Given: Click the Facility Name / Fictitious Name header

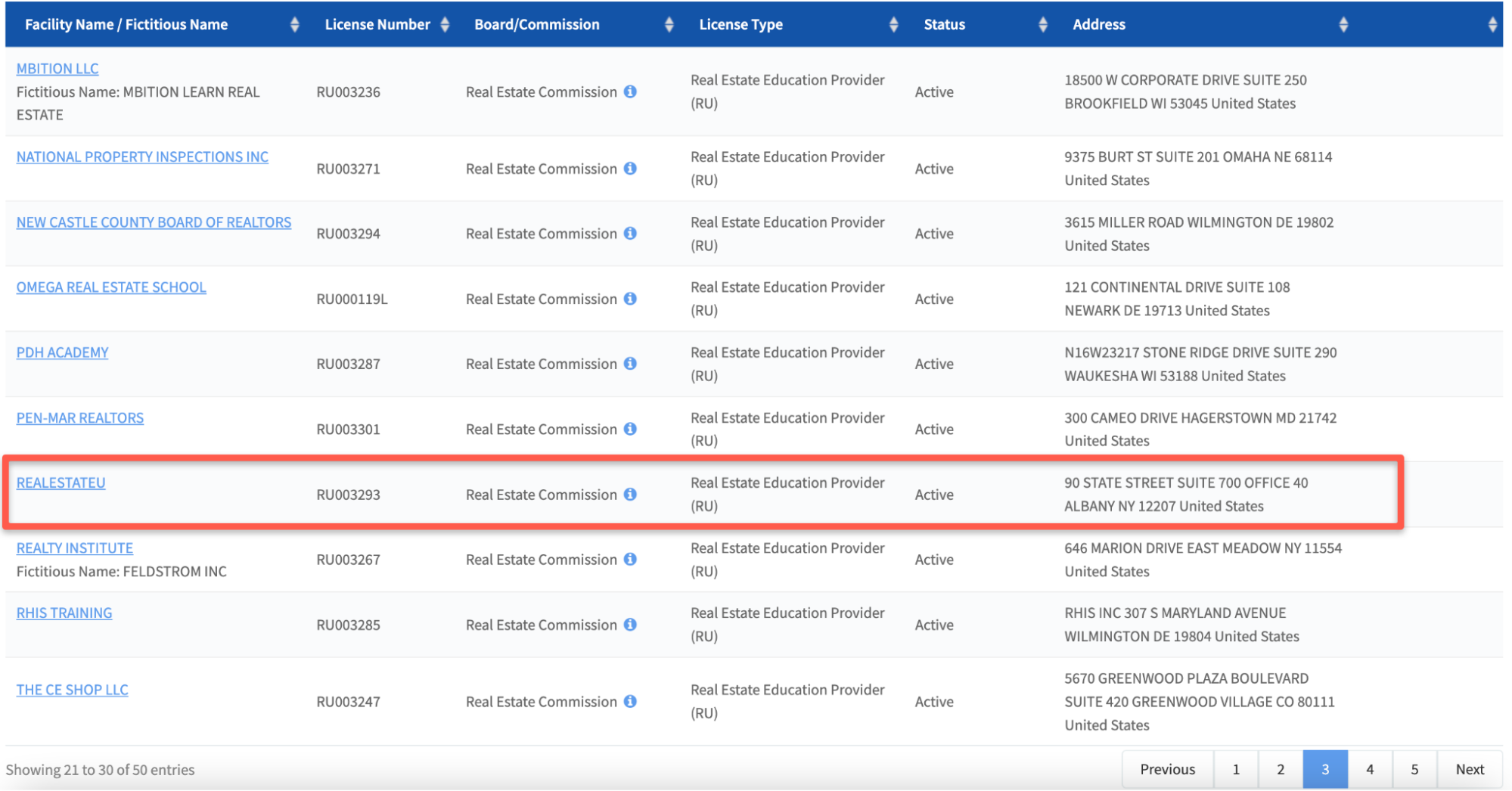Looking at the screenshot, I should point(126,24).
